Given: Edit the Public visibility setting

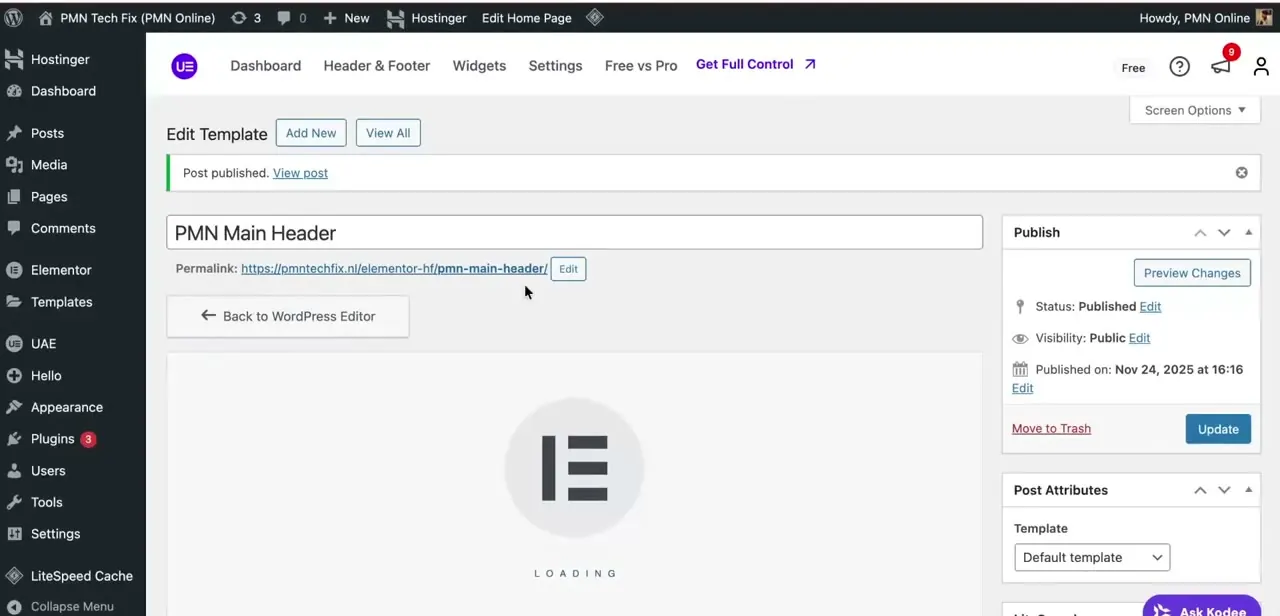Looking at the screenshot, I should point(1139,338).
